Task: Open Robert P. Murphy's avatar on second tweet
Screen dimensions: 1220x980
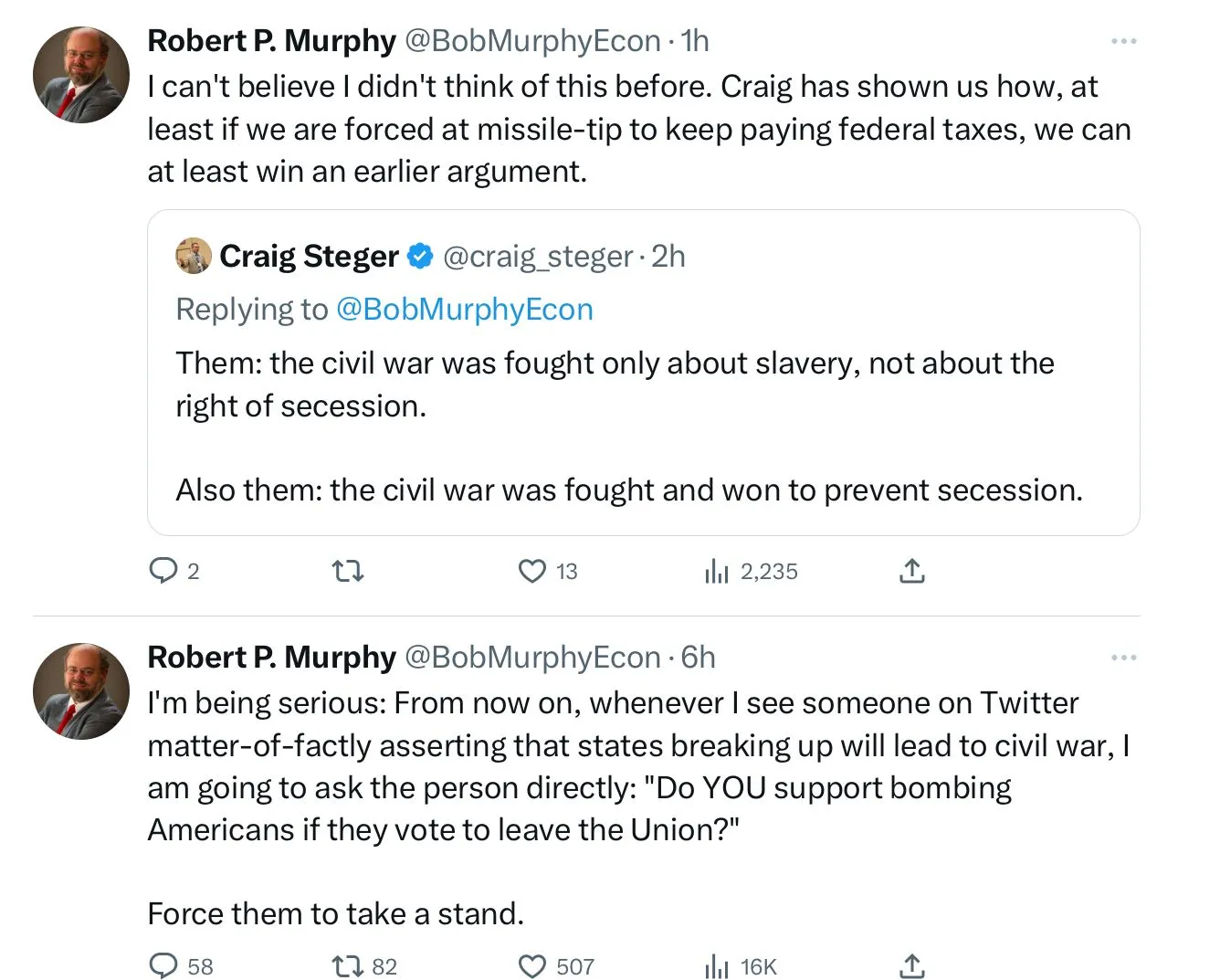Action: coord(81,691)
